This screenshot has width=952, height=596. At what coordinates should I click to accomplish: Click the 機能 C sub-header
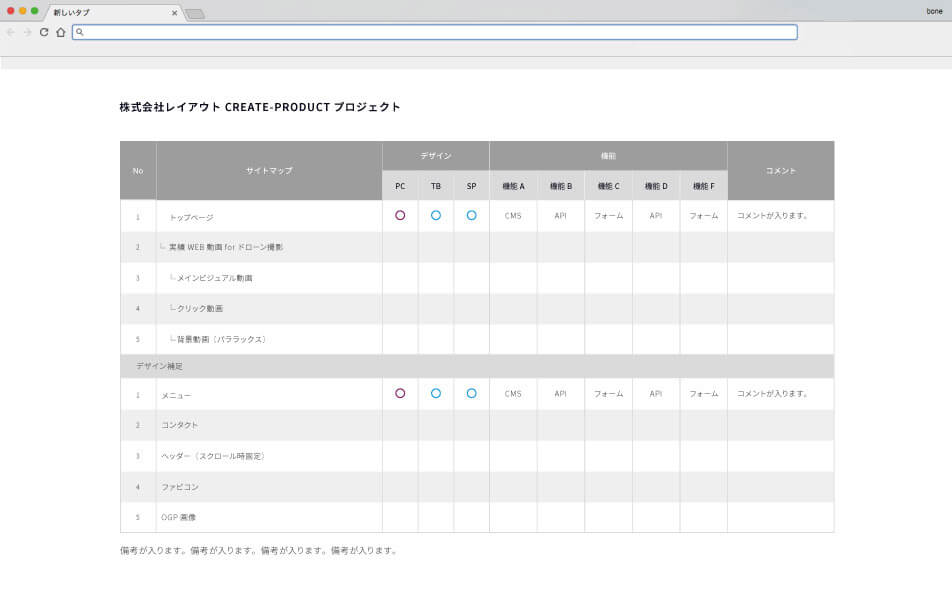point(608,186)
